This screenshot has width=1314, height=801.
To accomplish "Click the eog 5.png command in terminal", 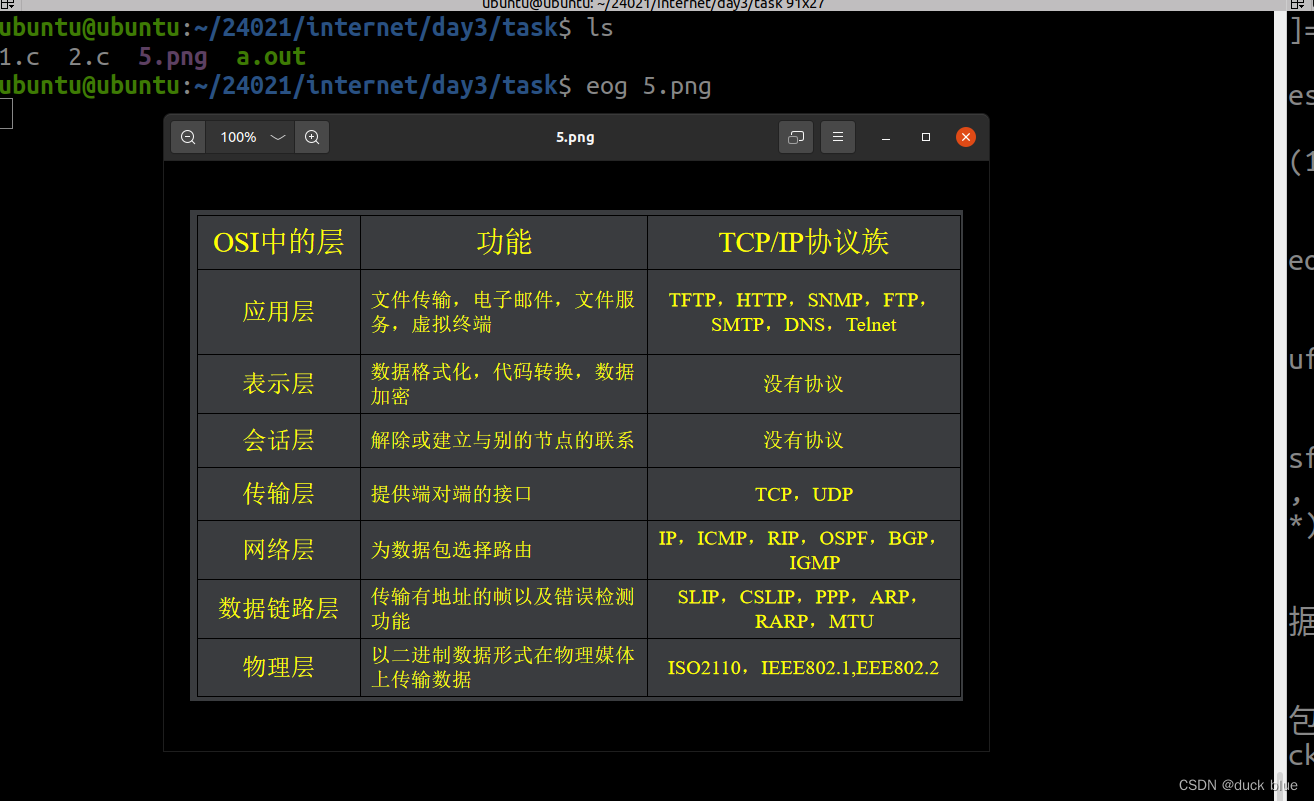I will point(649,86).
